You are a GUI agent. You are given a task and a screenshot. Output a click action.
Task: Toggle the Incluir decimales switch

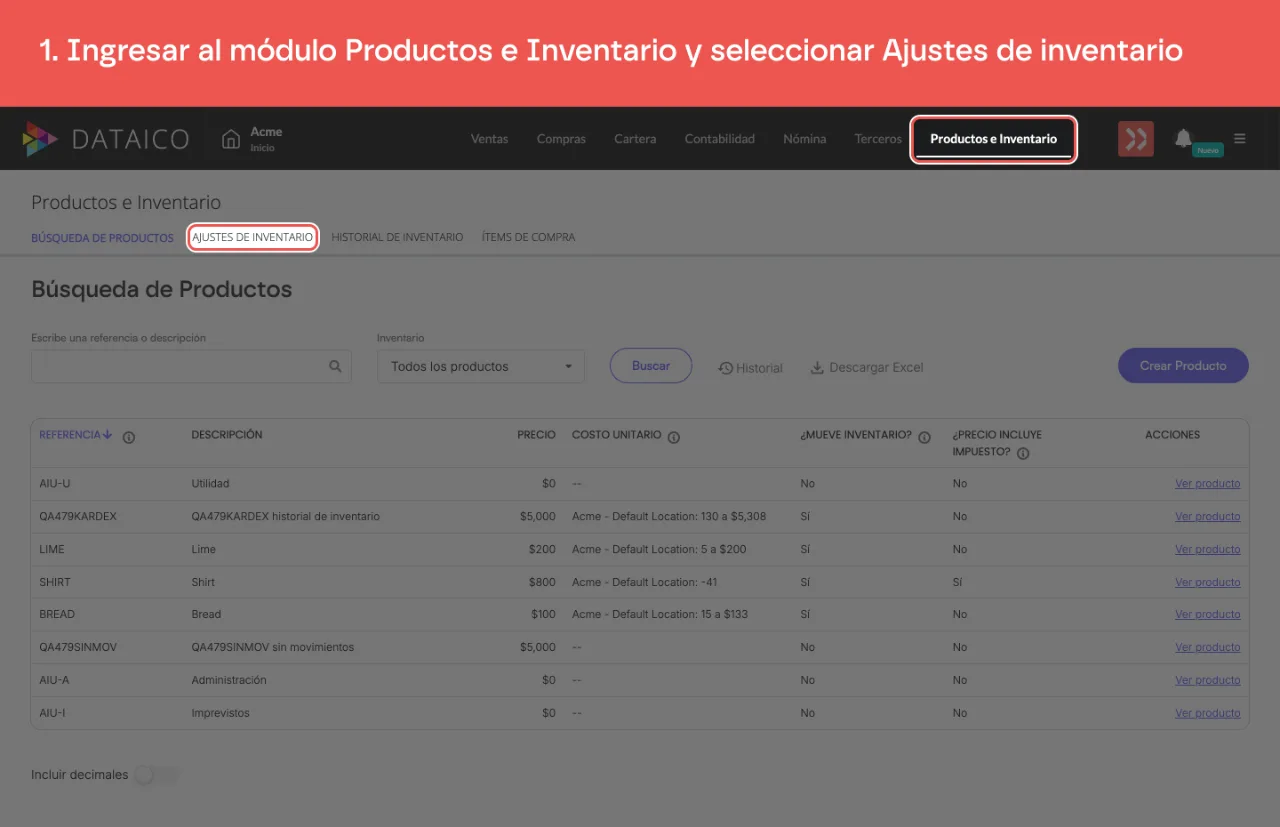(x=158, y=775)
